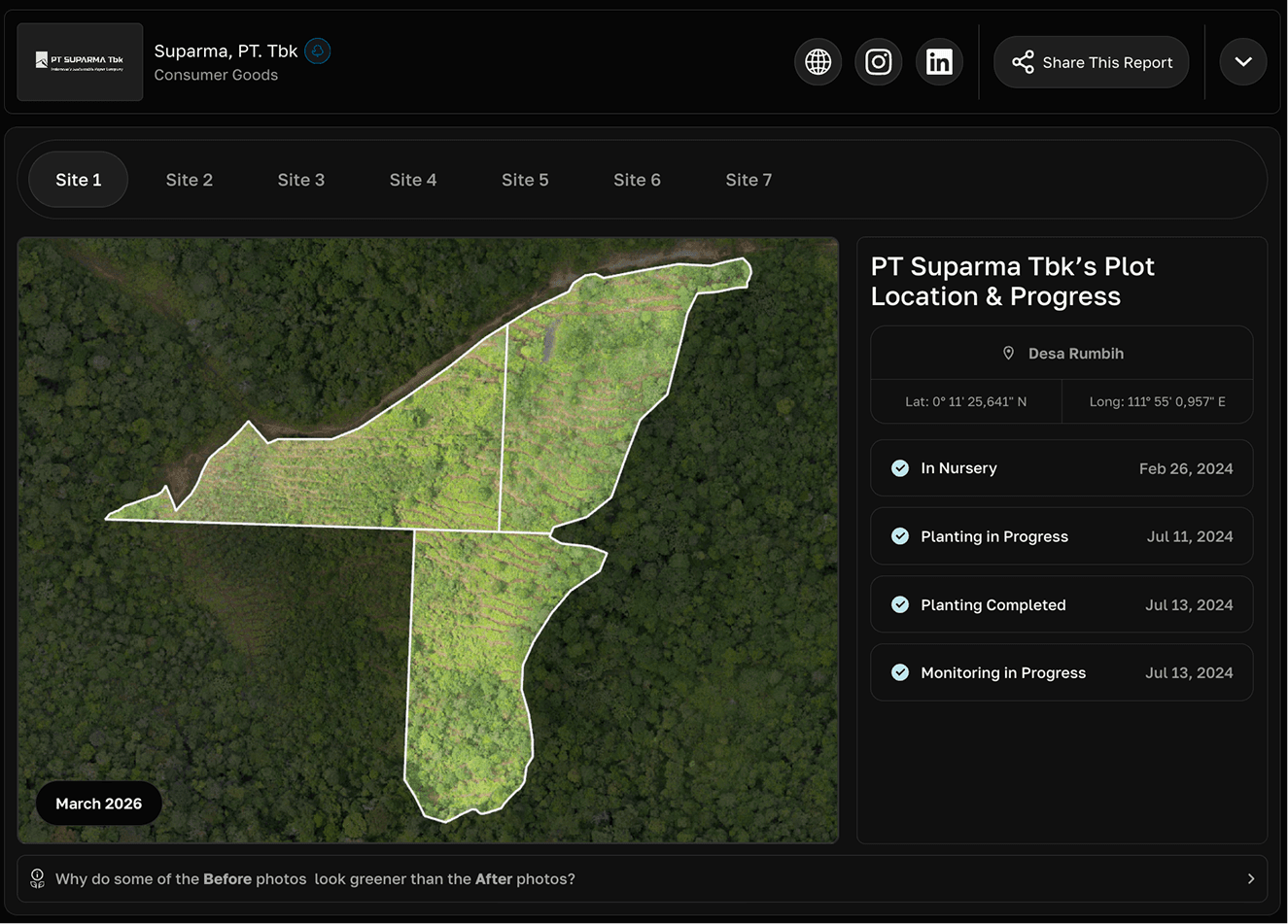Click the share icon in Share This Report
The image size is (1288, 924).
1023,62
